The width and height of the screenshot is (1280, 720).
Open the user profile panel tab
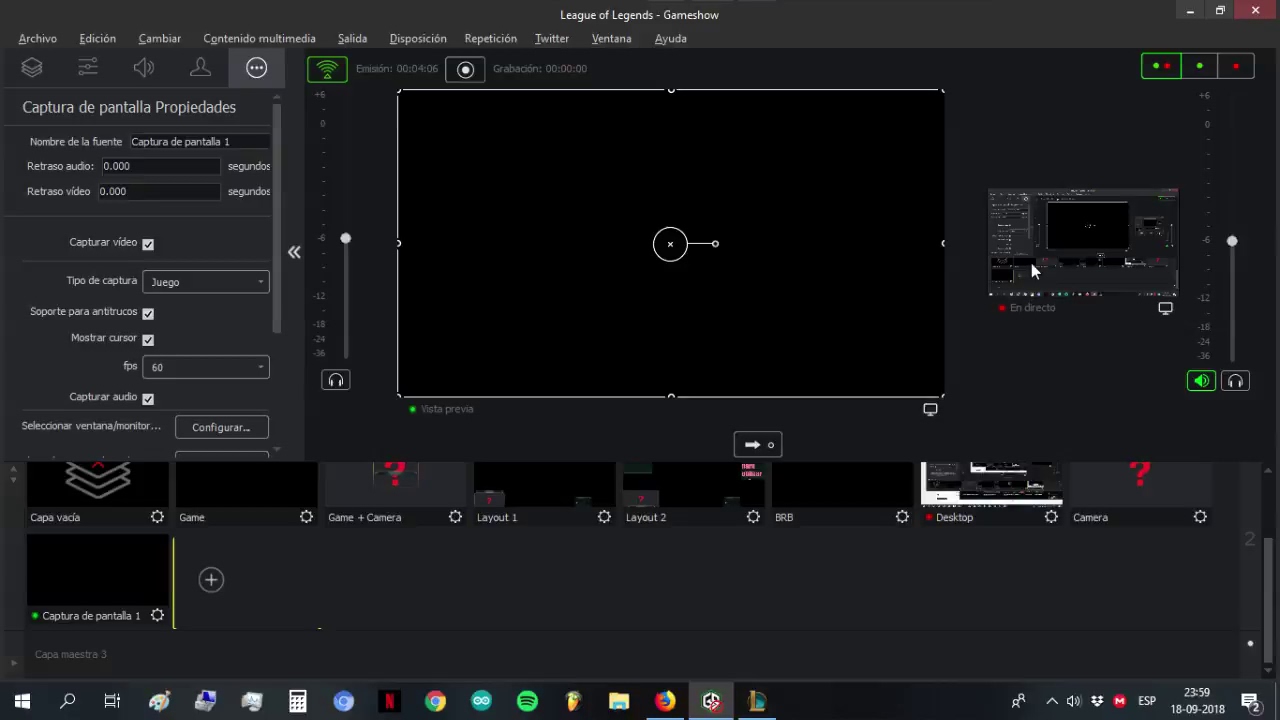tap(200, 67)
